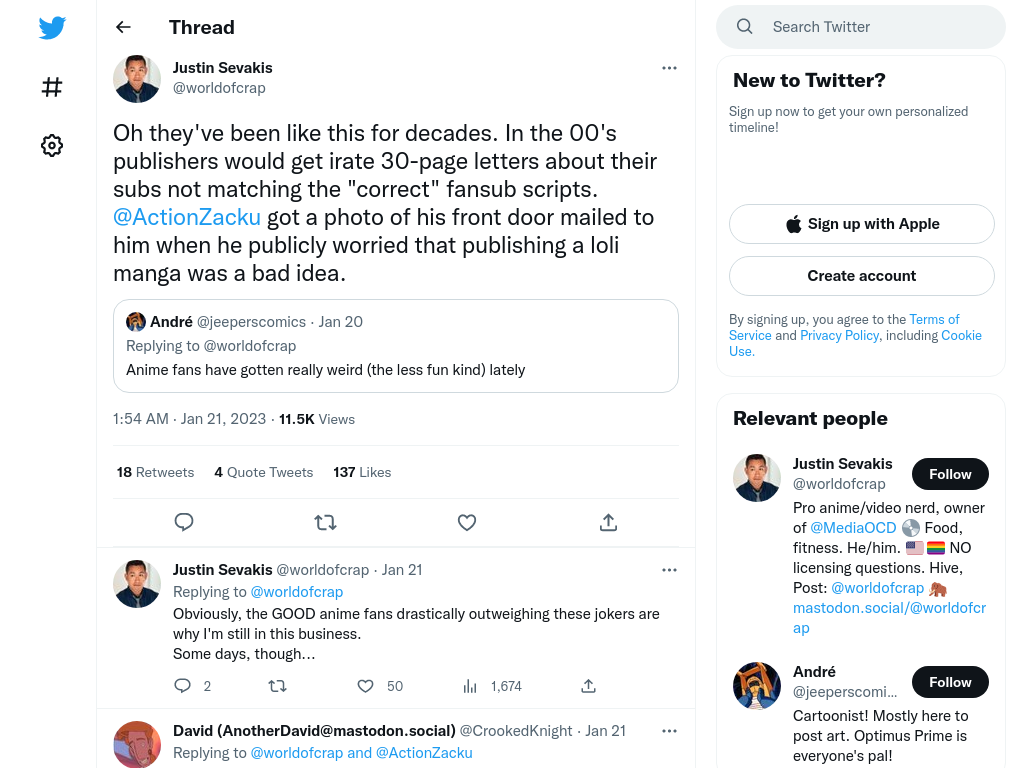Go back using the Thread arrow
This screenshot has width=1024, height=768.
pos(123,27)
